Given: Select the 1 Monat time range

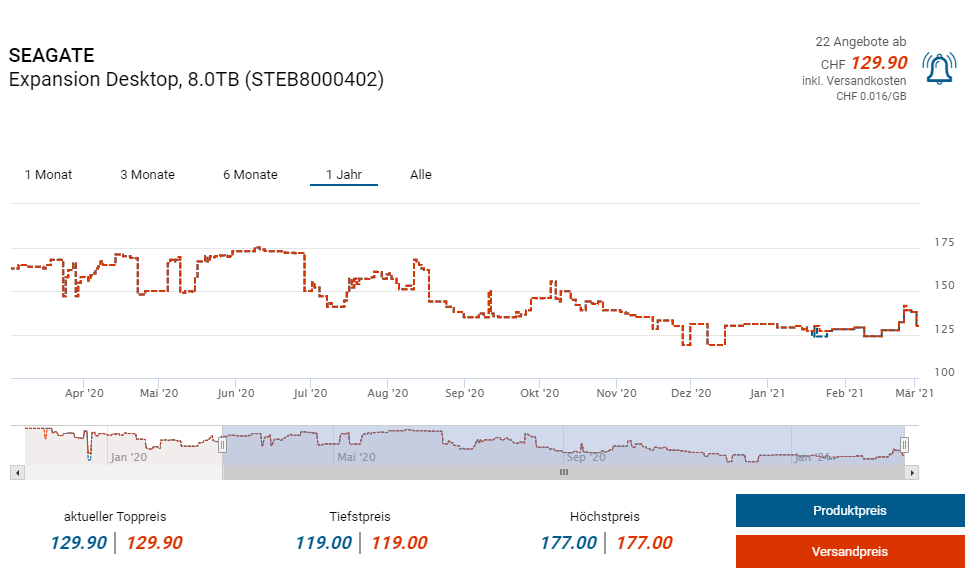Looking at the screenshot, I should click(48, 175).
